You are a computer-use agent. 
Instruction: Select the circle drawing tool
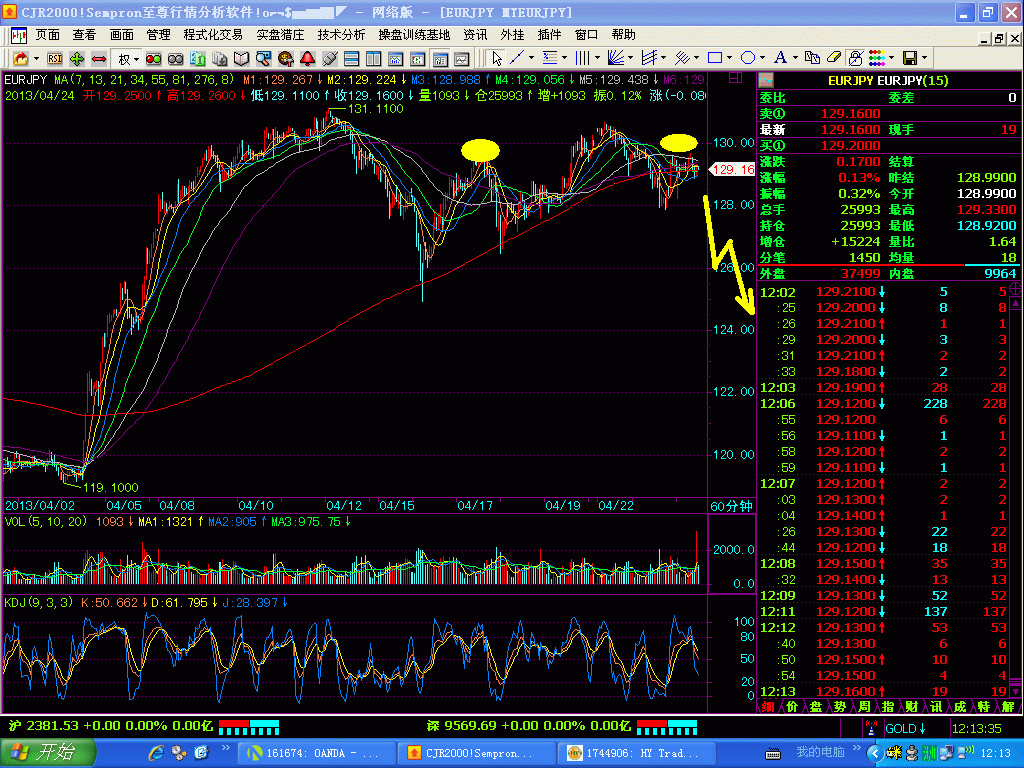[x=748, y=58]
